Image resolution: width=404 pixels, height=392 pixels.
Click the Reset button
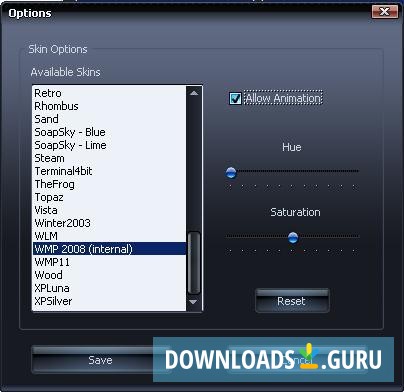[x=292, y=301]
